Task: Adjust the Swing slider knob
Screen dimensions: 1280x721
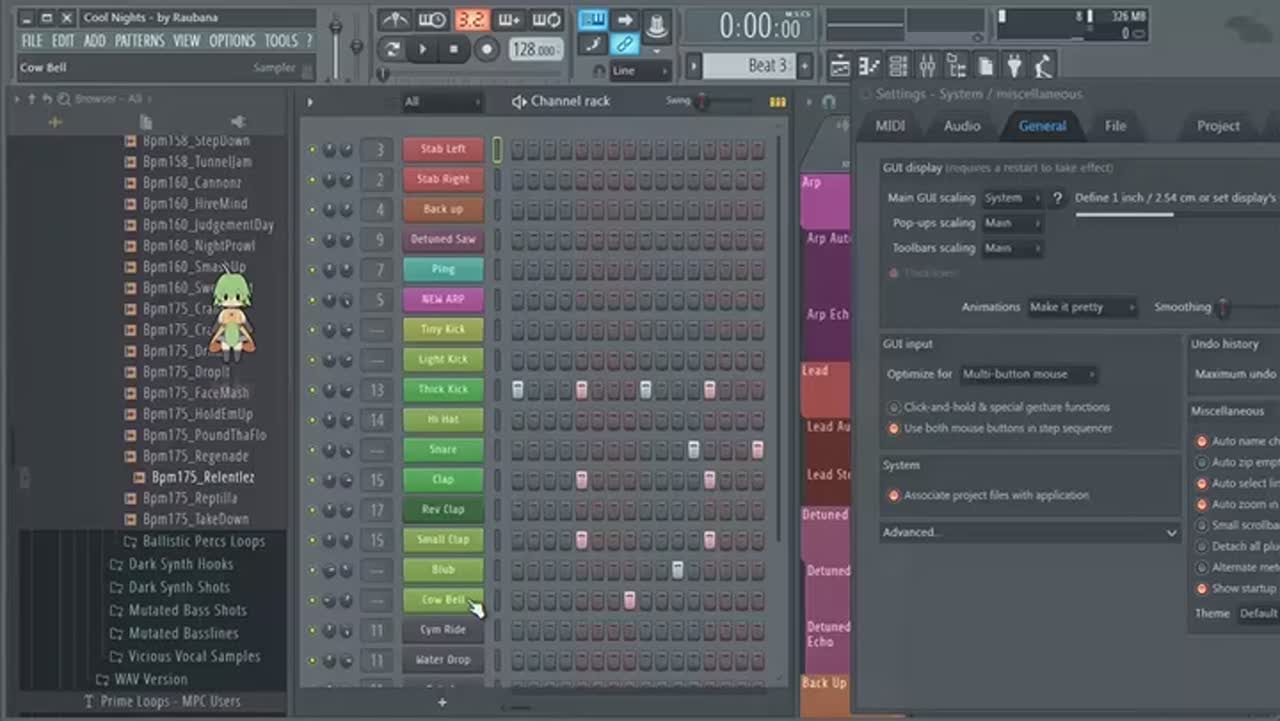Action: (x=703, y=101)
